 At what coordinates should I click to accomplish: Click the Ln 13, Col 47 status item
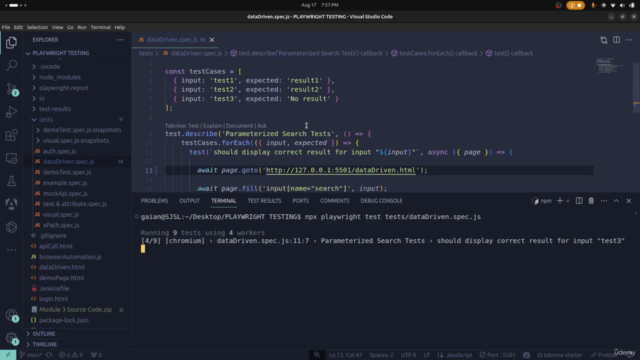[x=345, y=355]
